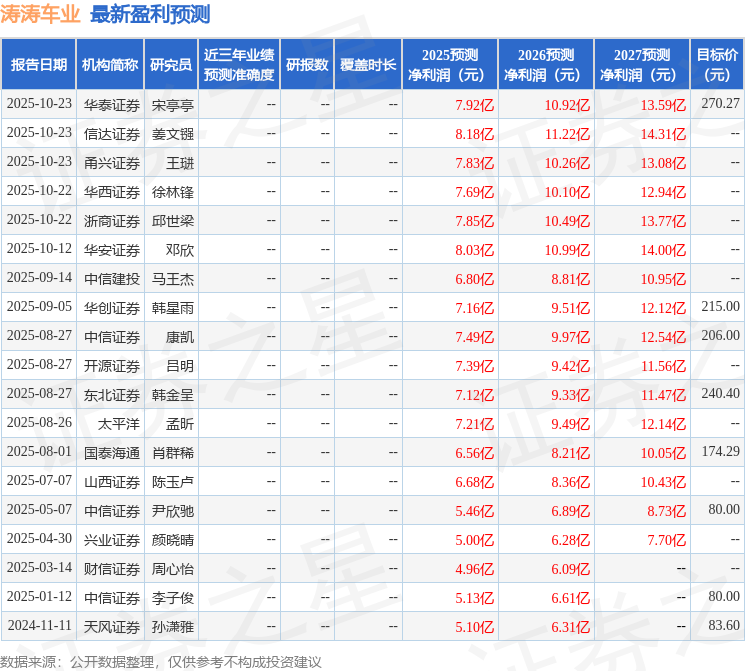Click target price 270.27
This screenshot has height=671, width=745.
[720, 104]
